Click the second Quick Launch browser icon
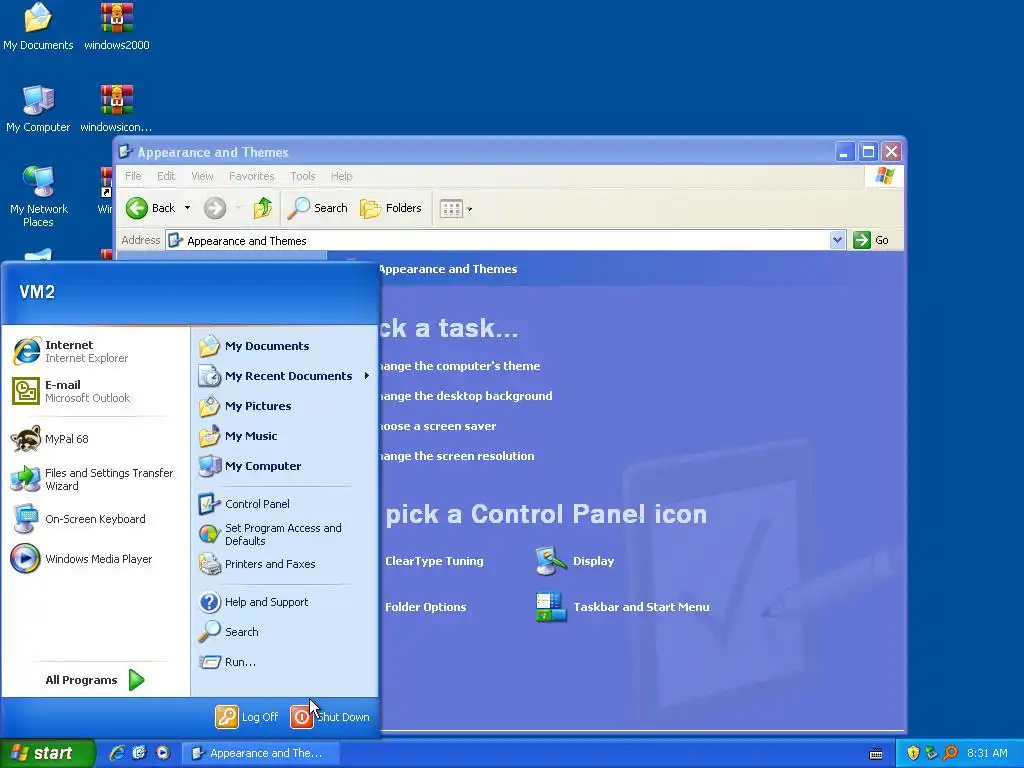Viewport: 1024px width, 768px height. [x=140, y=753]
